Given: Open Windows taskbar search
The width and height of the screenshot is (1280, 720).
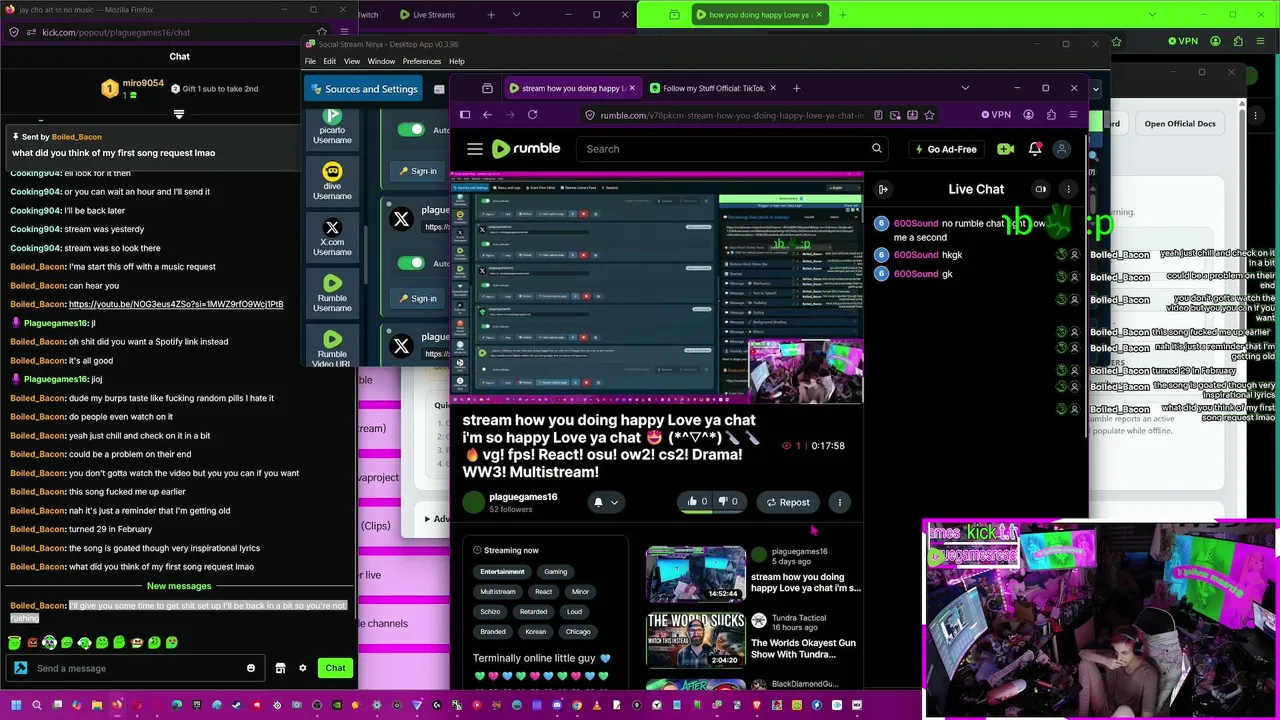Looking at the screenshot, I should pos(37,705).
